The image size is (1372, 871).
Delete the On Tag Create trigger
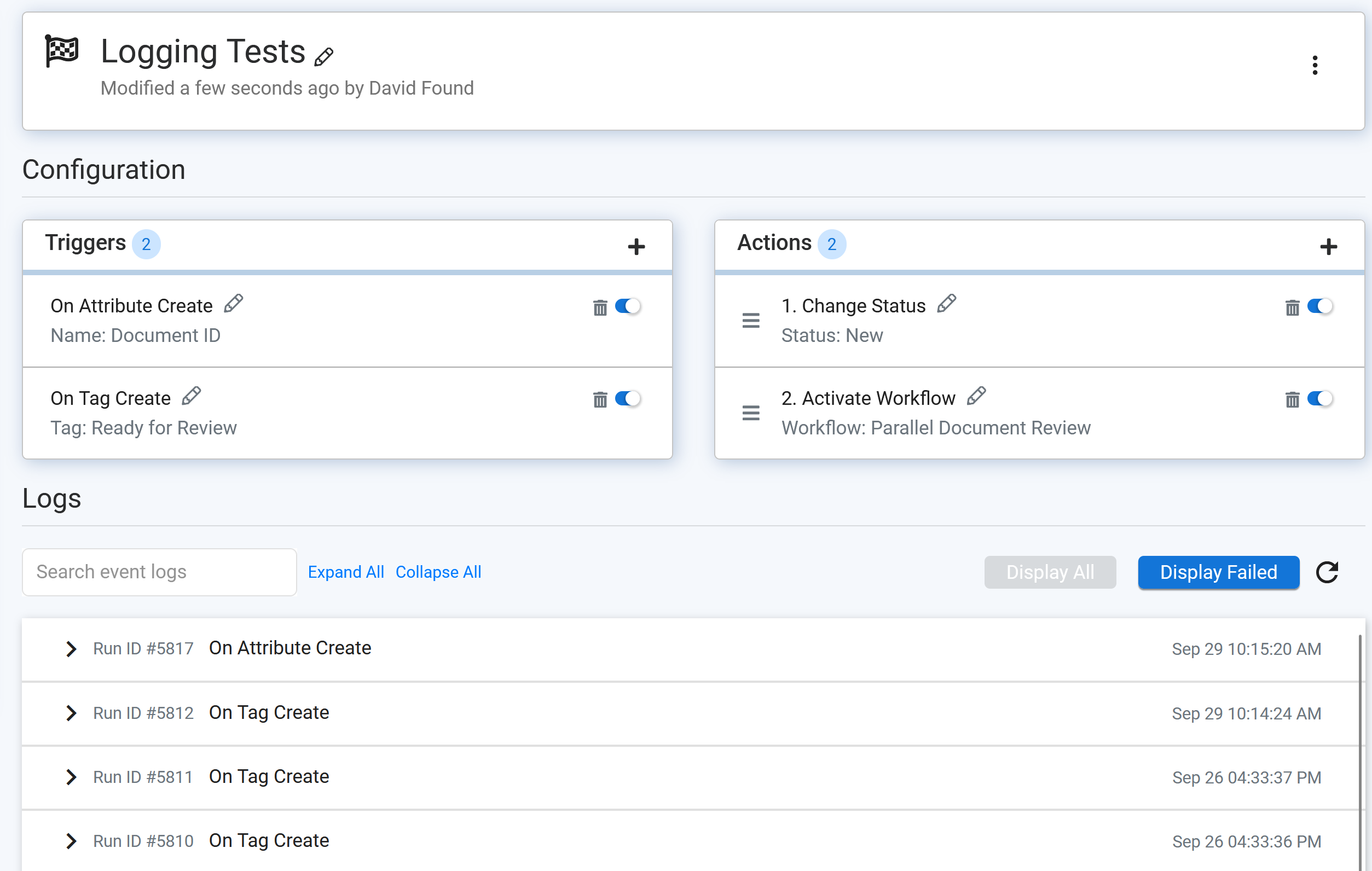click(x=600, y=399)
